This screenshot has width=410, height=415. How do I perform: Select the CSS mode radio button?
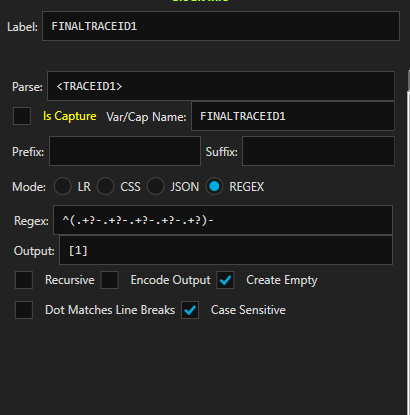[105, 186]
